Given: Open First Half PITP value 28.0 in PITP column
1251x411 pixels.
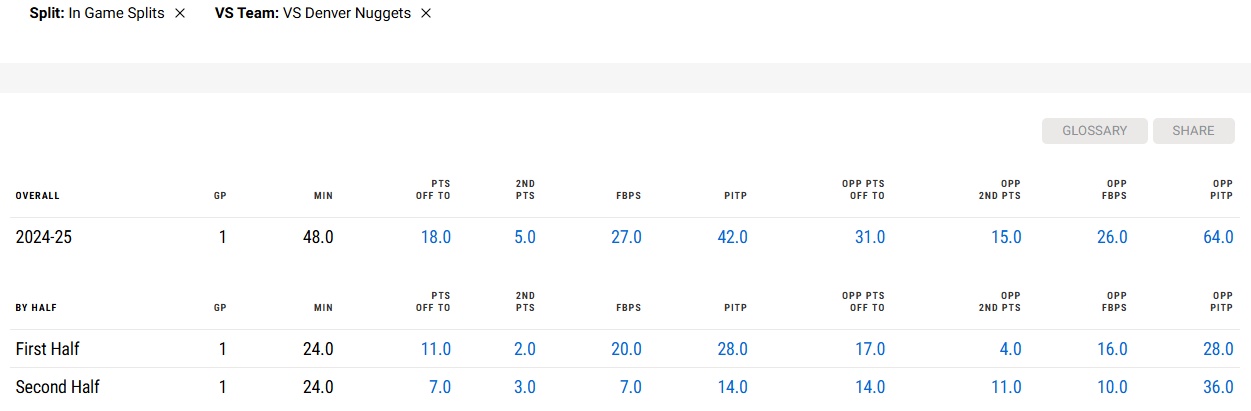Looking at the screenshot, I should pos(732,349).
